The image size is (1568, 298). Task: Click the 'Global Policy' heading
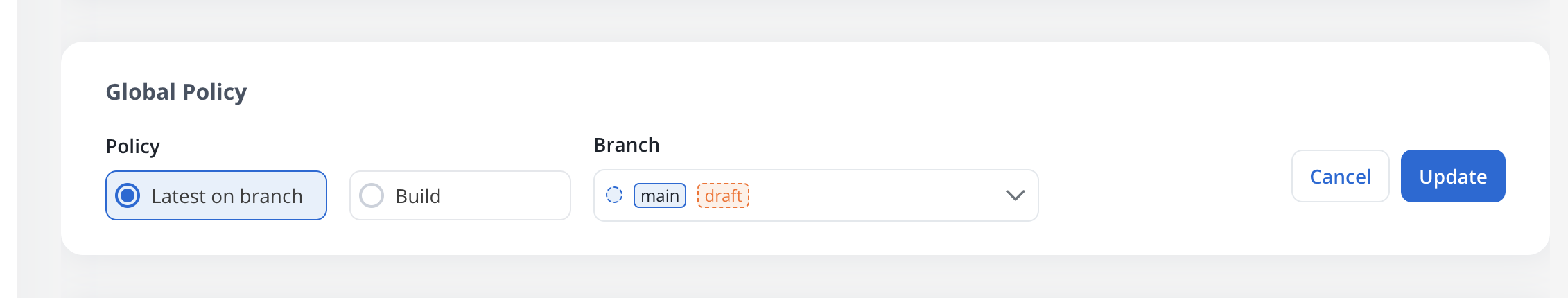[176, 92]
